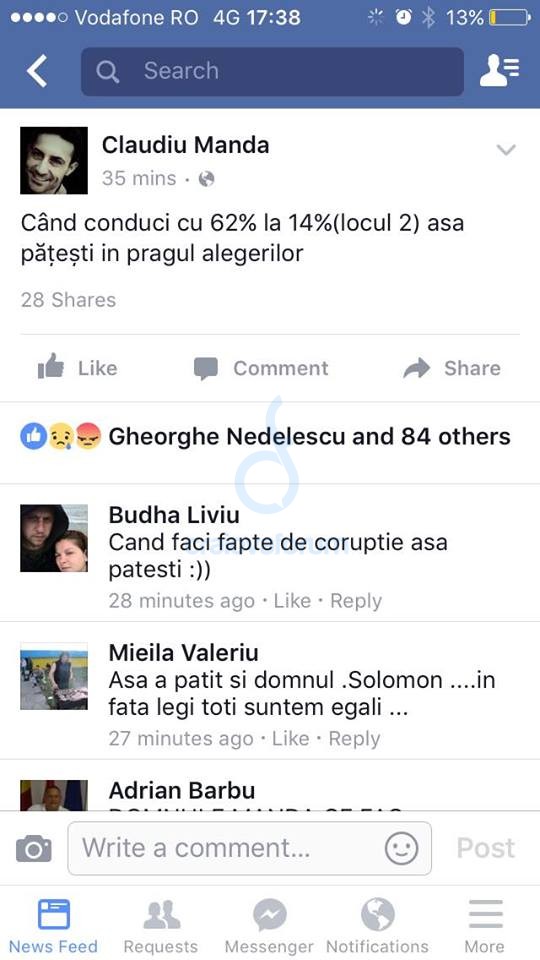Image resolution: width=540 pixels, height=960 pixels.
Task: Open the emoji smiley picker
Action: point(402,849)
